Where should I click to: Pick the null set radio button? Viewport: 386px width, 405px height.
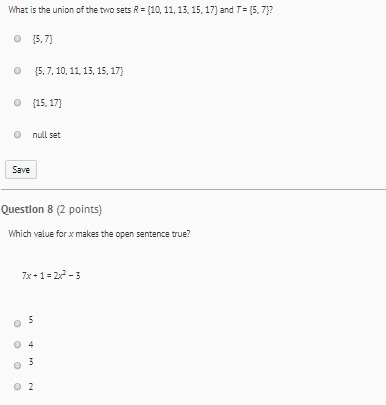pos(17,135)
